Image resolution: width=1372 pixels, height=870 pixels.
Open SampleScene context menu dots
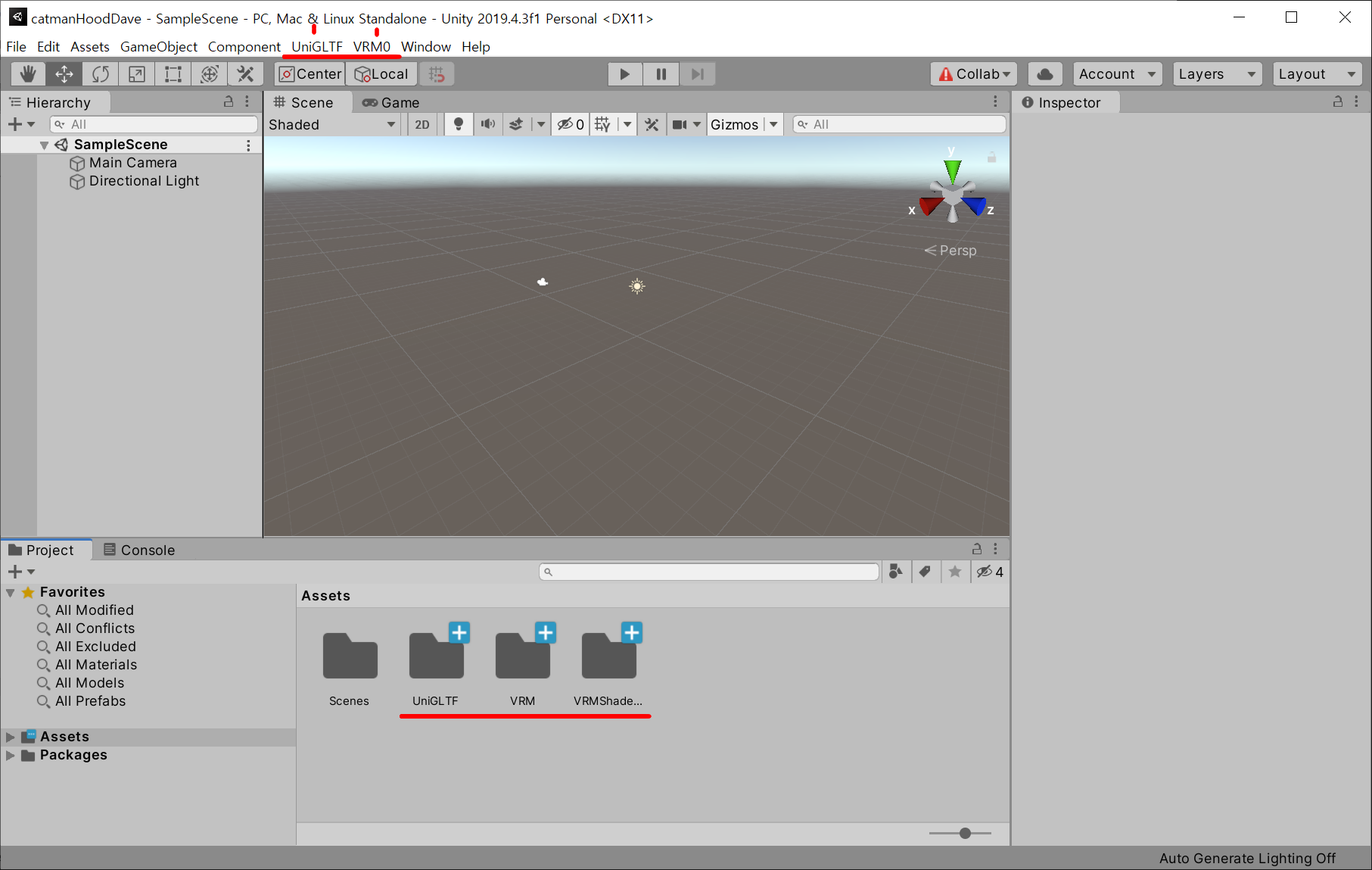[248, 145]
